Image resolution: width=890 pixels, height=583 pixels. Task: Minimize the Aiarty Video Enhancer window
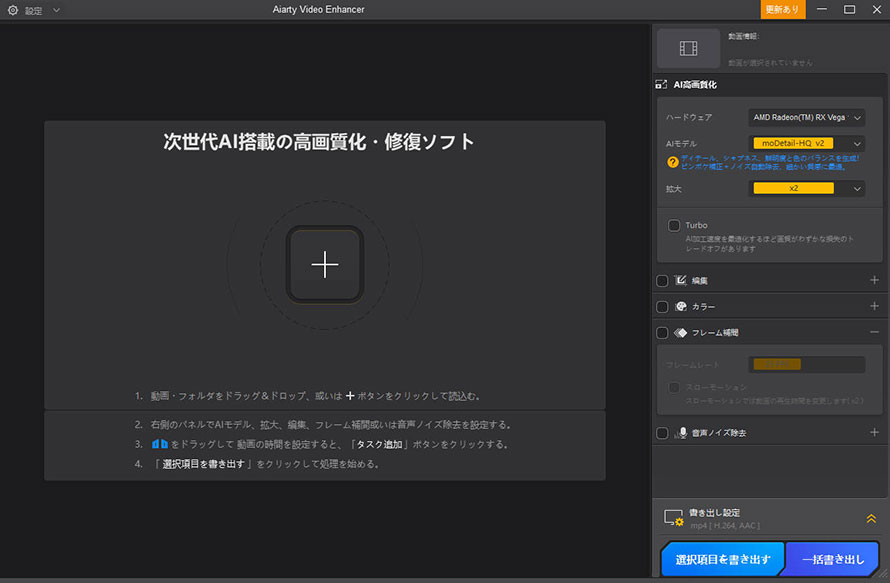pyautogui.click(x=821, y=10)
